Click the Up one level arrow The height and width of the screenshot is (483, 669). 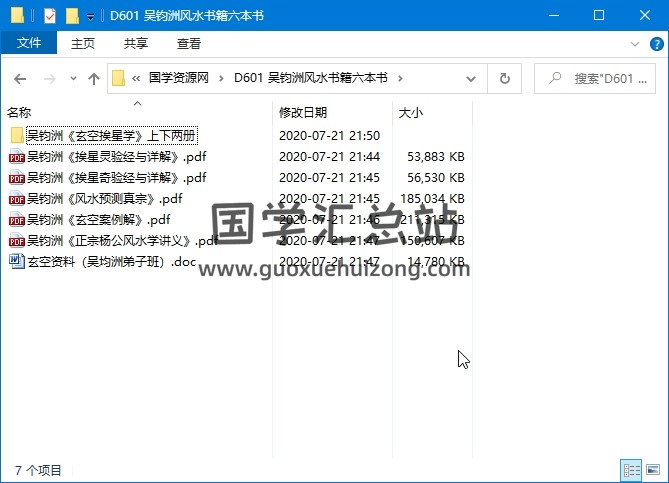(93, 79)
